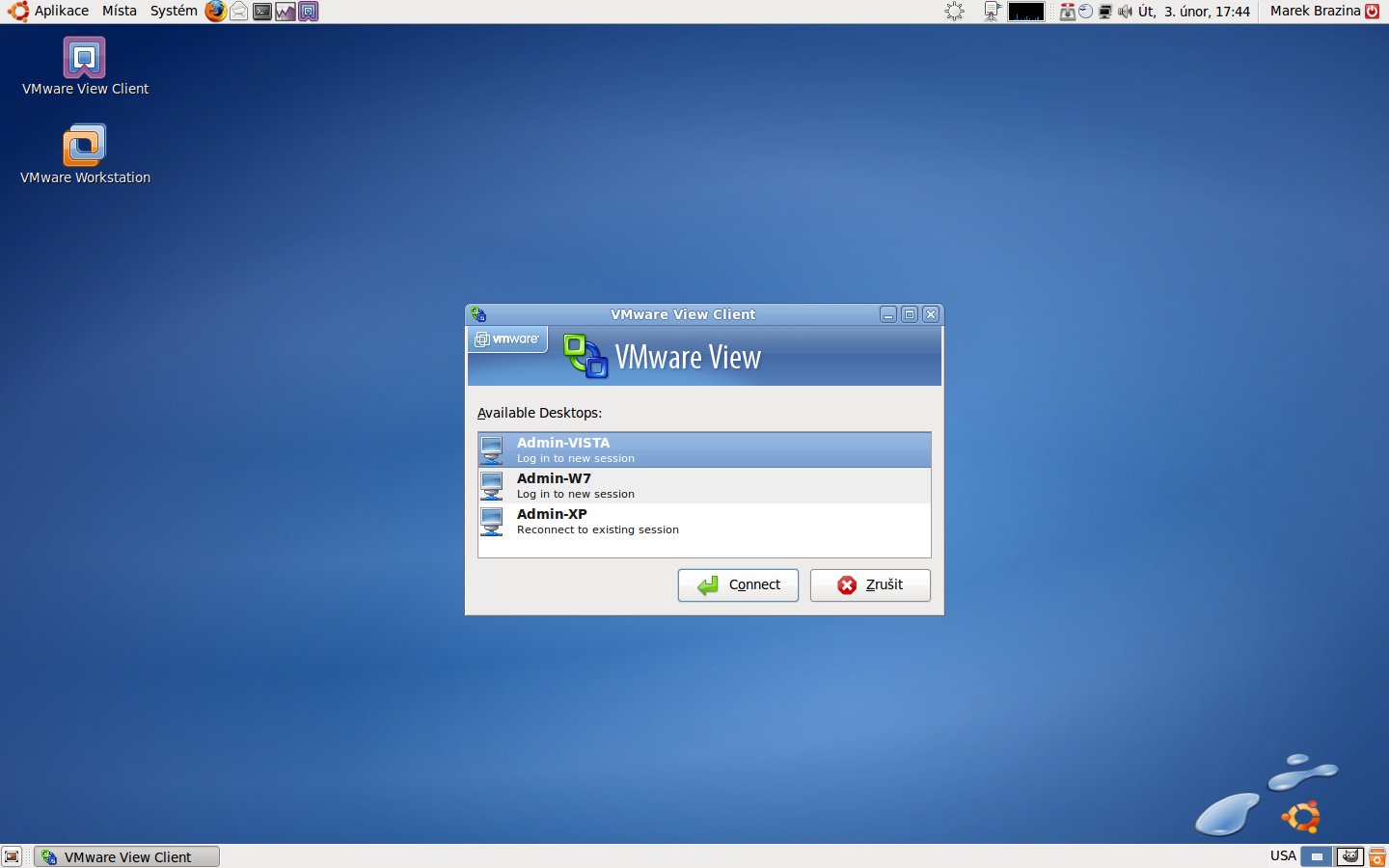1389x868 pixels.
Task: Click the Connect button
Action: [x=738, y=585]
